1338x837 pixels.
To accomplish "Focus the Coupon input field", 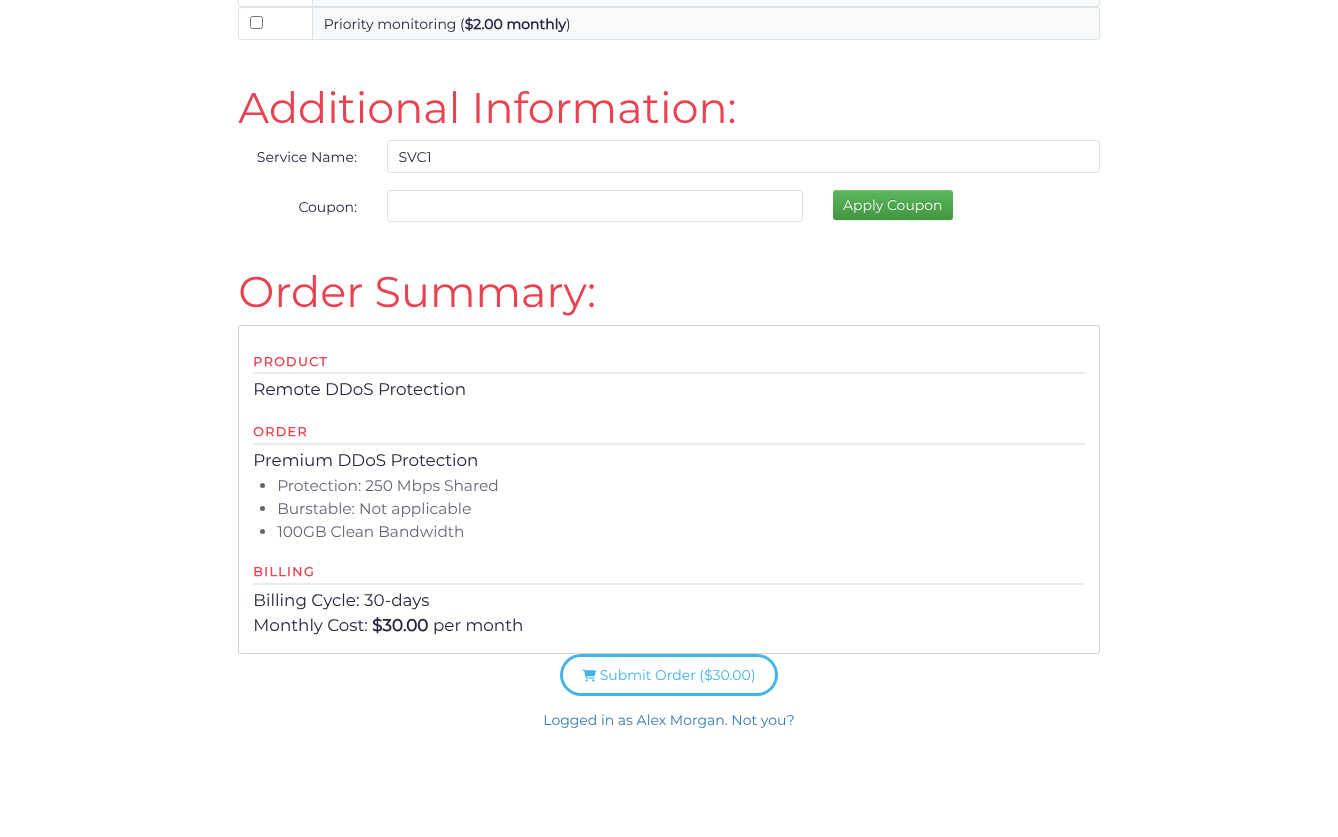I will tap(595, 206).
